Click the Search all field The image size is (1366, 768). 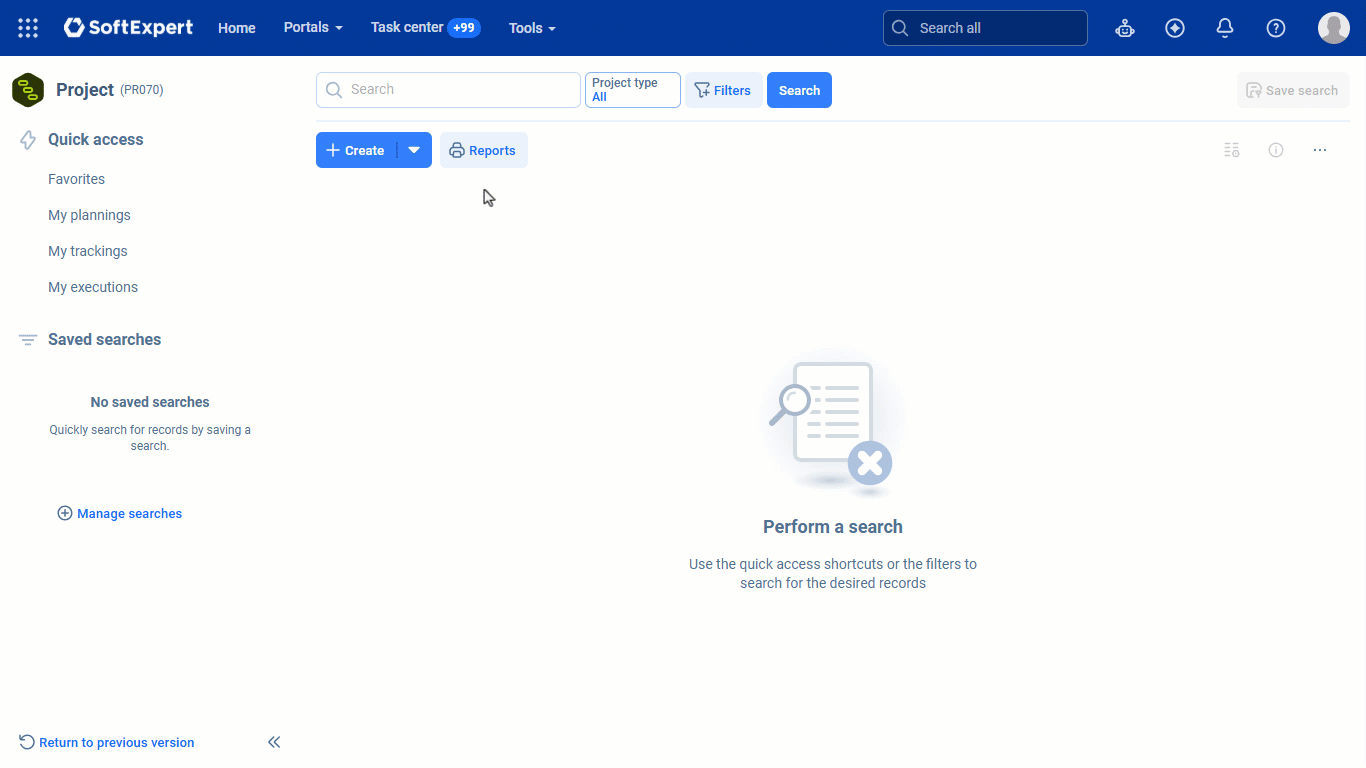click(x=985, y=28)
